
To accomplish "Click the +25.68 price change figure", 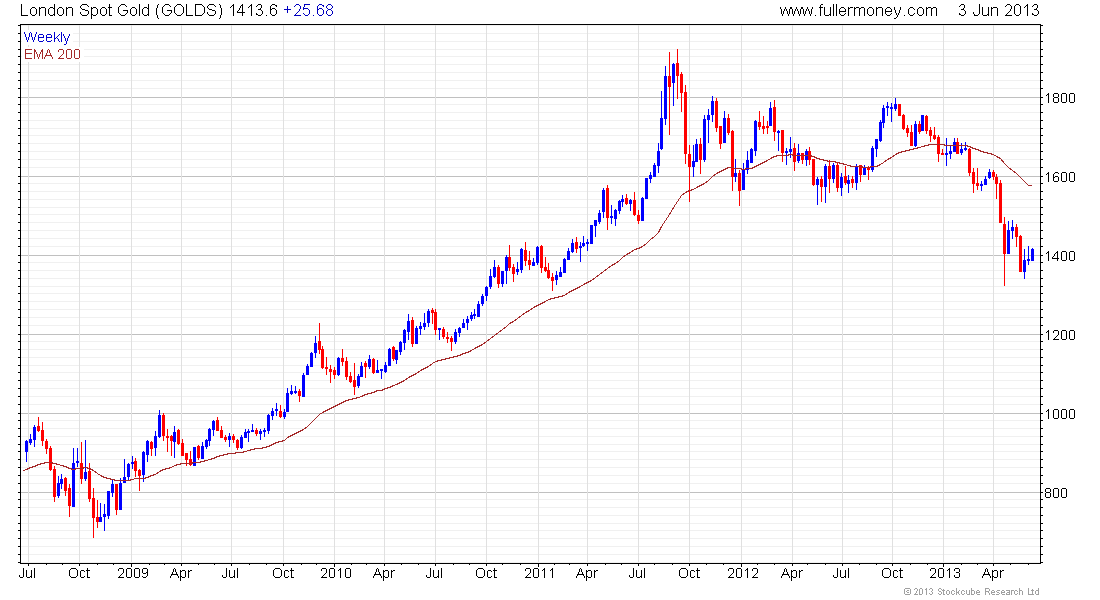I will tap(309, 11).
